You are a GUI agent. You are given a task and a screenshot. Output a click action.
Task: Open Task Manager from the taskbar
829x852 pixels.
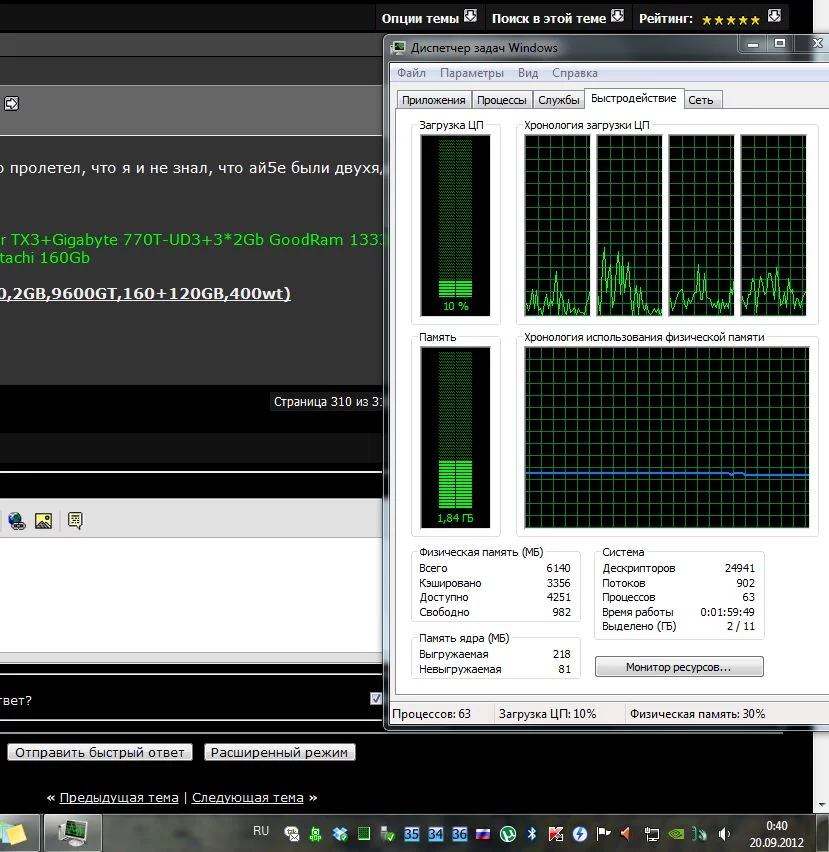(73, 832)
